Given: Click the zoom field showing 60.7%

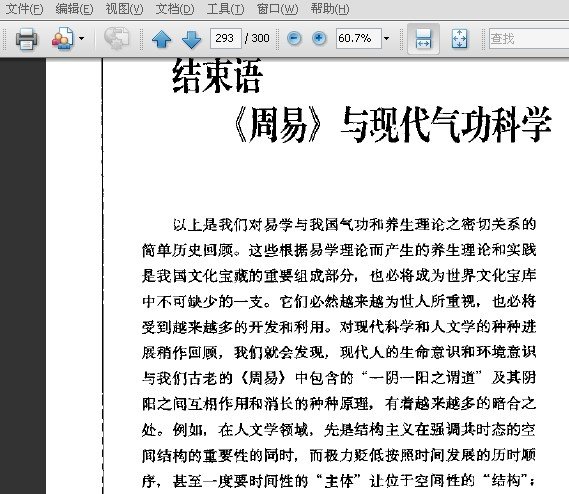Looking at the screenshot, I should click(359, 38).
